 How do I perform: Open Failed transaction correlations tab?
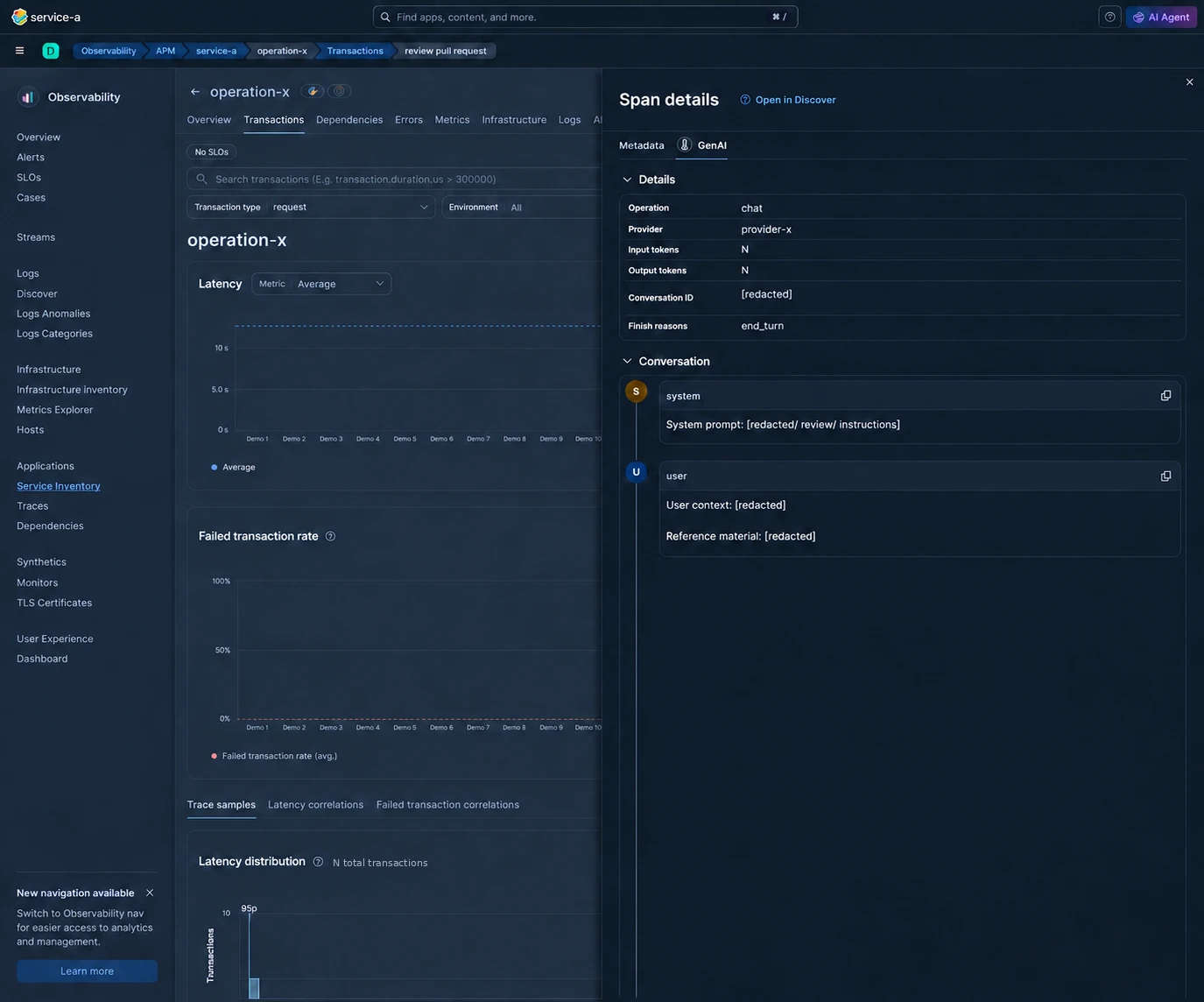point(447,805)
